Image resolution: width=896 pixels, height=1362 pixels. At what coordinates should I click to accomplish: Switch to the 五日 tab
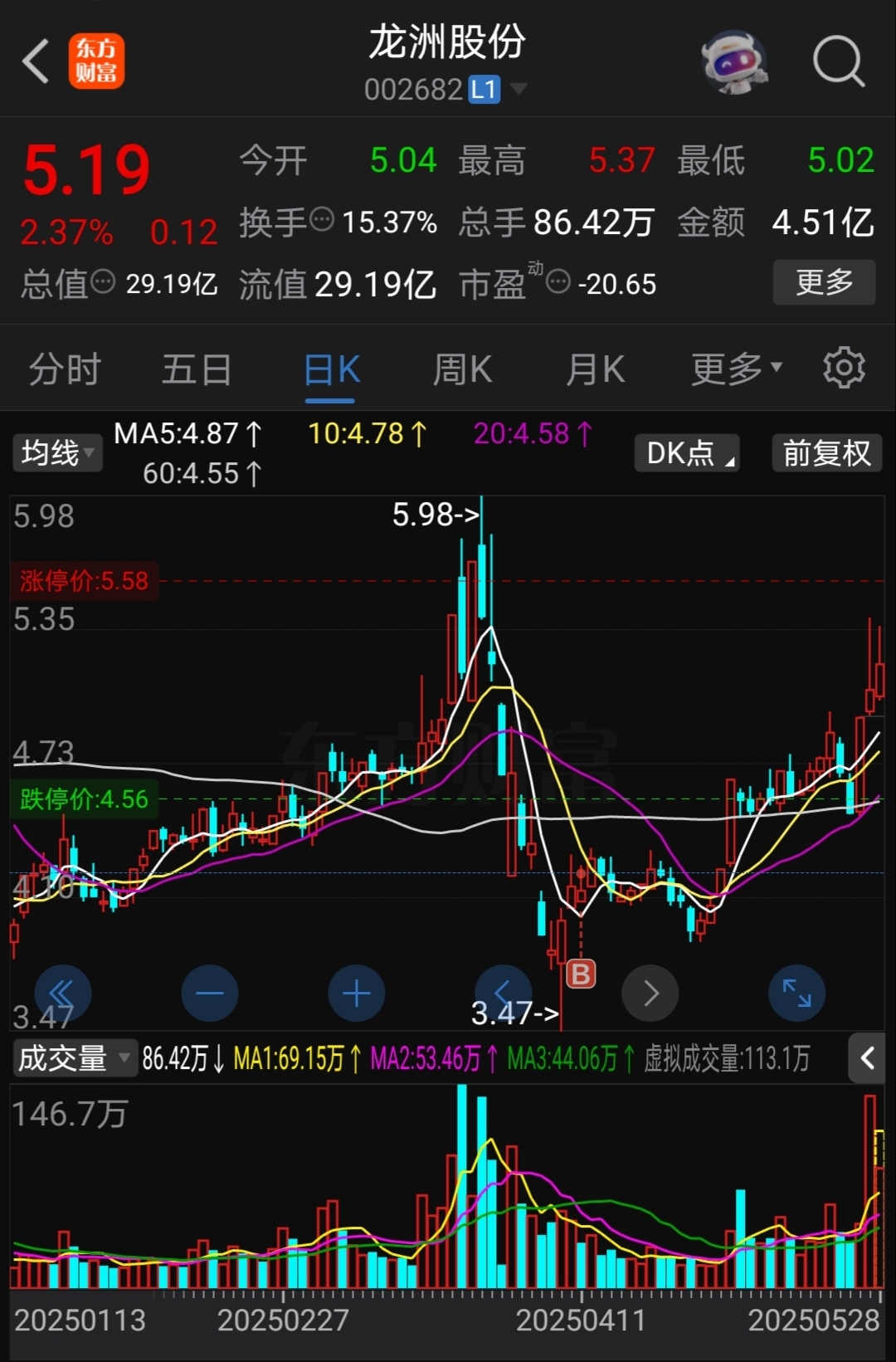click(196, 369)
